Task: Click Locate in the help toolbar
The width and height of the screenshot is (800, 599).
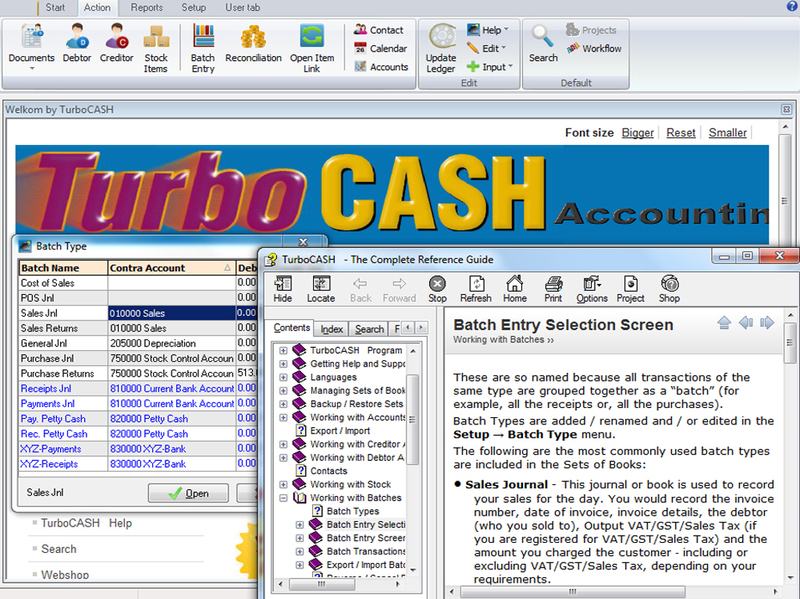Action: click(x=321, y=289)
